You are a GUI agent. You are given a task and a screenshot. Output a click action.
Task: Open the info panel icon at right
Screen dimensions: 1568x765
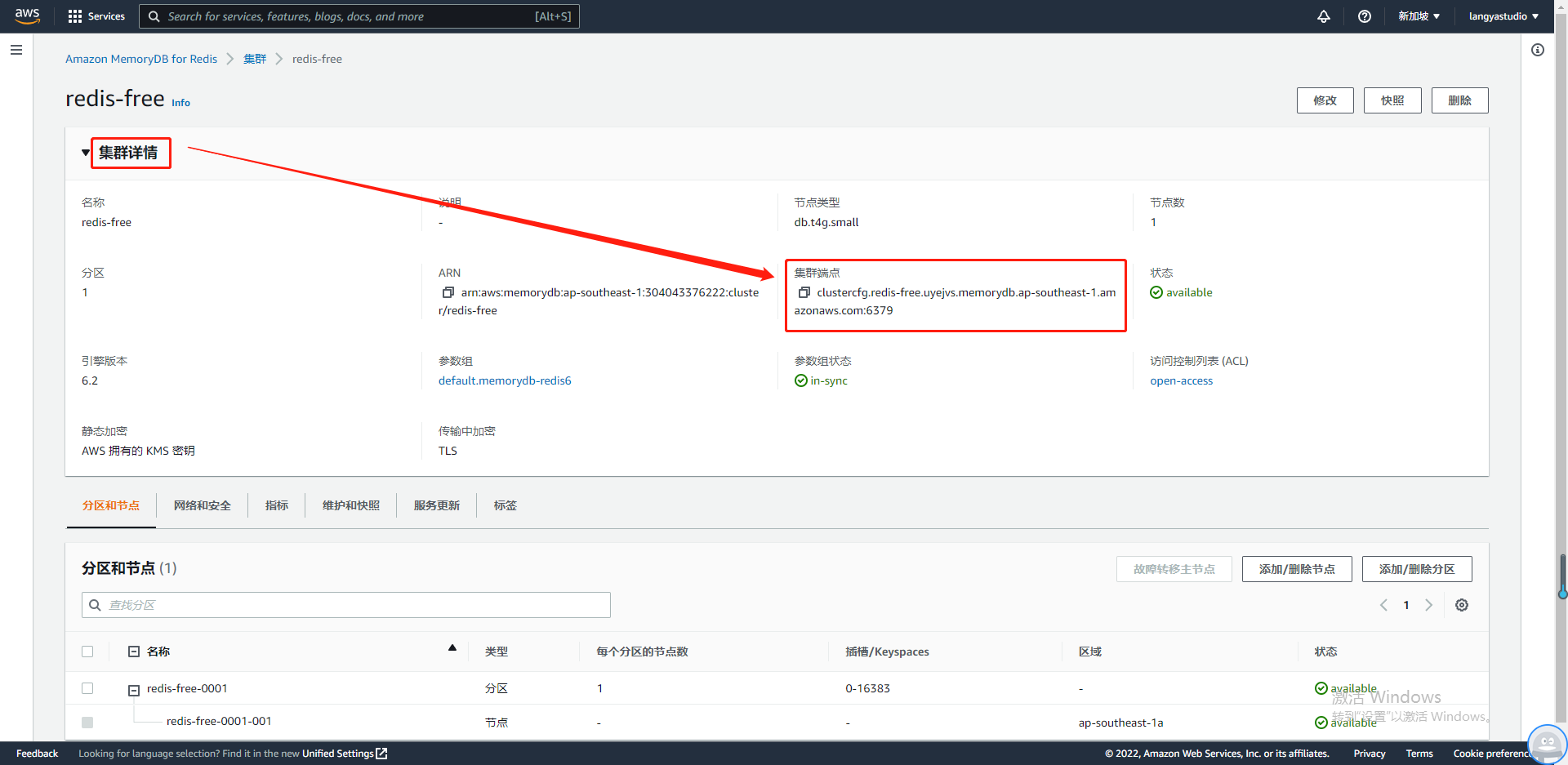1538,50
